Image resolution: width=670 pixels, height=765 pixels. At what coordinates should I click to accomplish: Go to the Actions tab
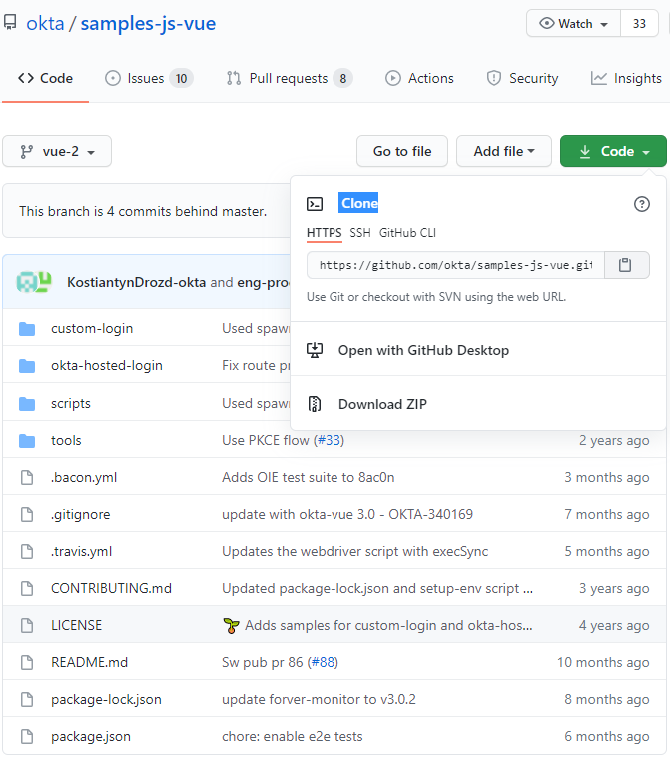click(x=419, y=79)
